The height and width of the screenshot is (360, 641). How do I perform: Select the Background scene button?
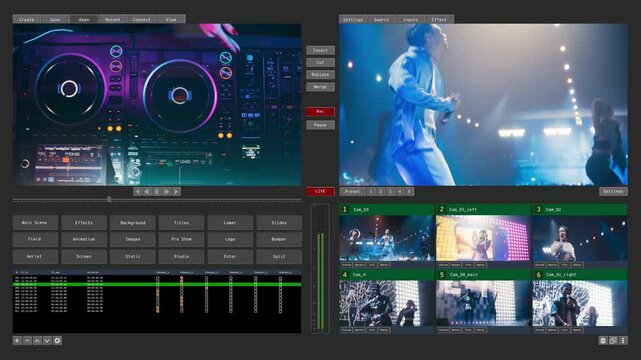click(x=132, y=223)
